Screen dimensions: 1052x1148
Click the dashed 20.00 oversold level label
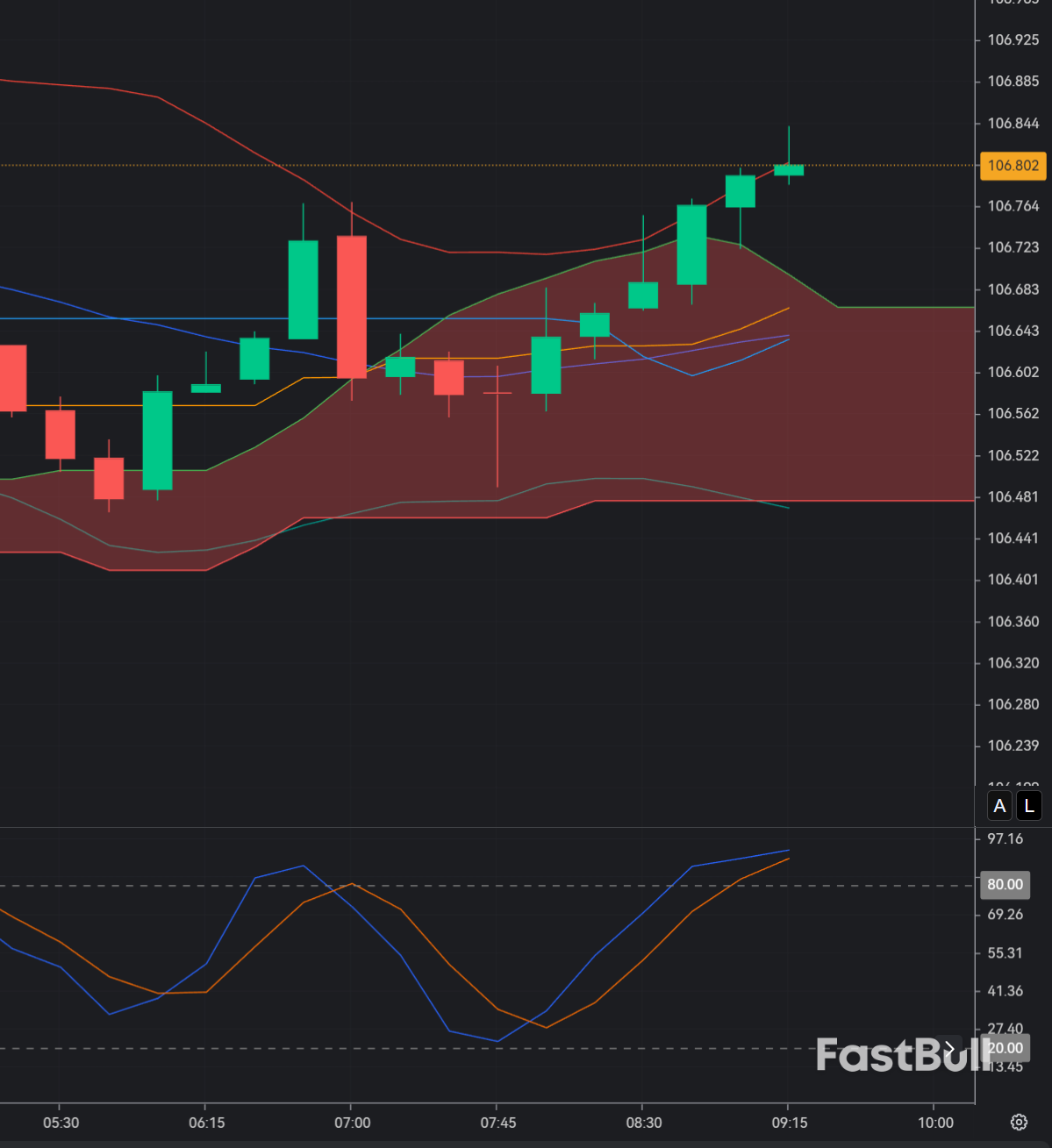pyautogui.click(x=1004, y=1047)
